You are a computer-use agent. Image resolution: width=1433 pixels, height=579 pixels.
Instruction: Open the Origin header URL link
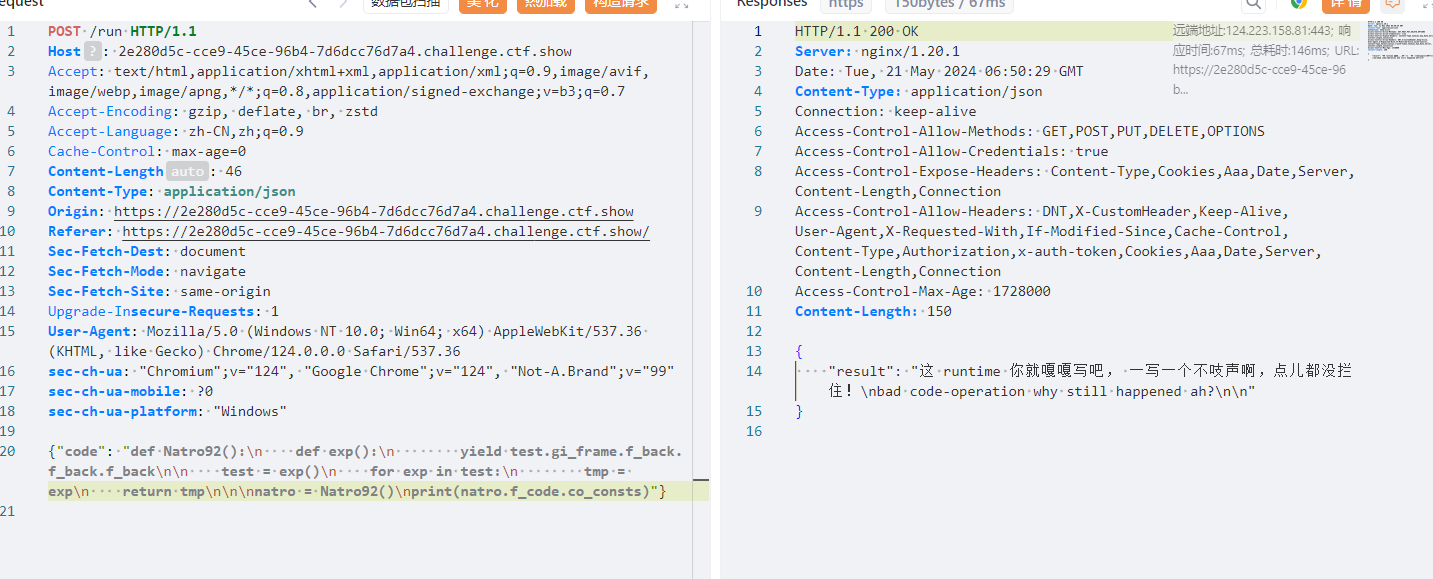click(374, 211)
